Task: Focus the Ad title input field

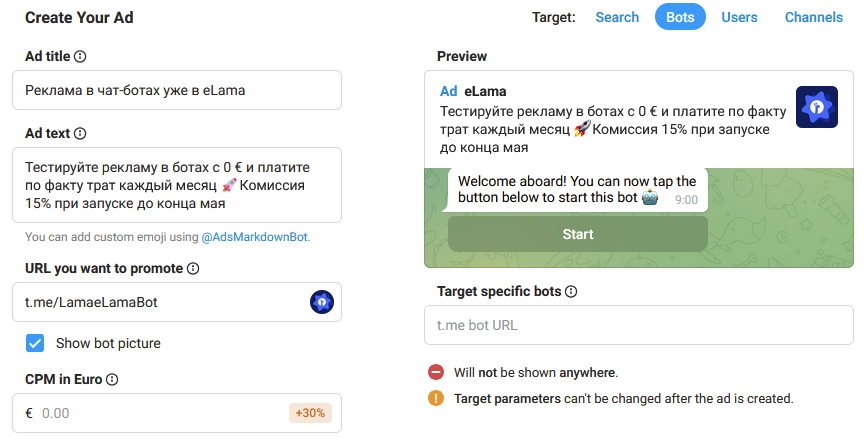Action: pos(177,90)
